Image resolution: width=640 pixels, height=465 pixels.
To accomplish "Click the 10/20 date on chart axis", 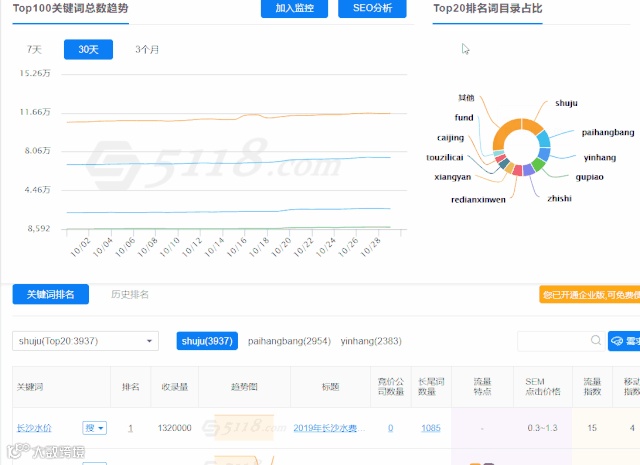I will click(281, 247).
